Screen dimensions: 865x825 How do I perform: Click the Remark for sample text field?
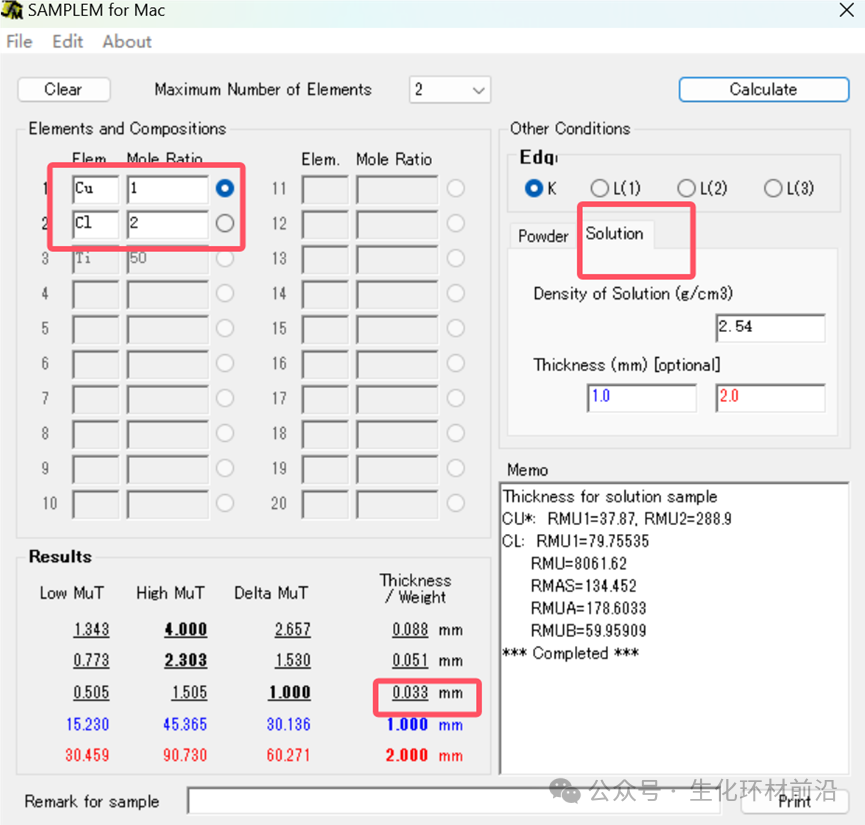pos(460,801)
